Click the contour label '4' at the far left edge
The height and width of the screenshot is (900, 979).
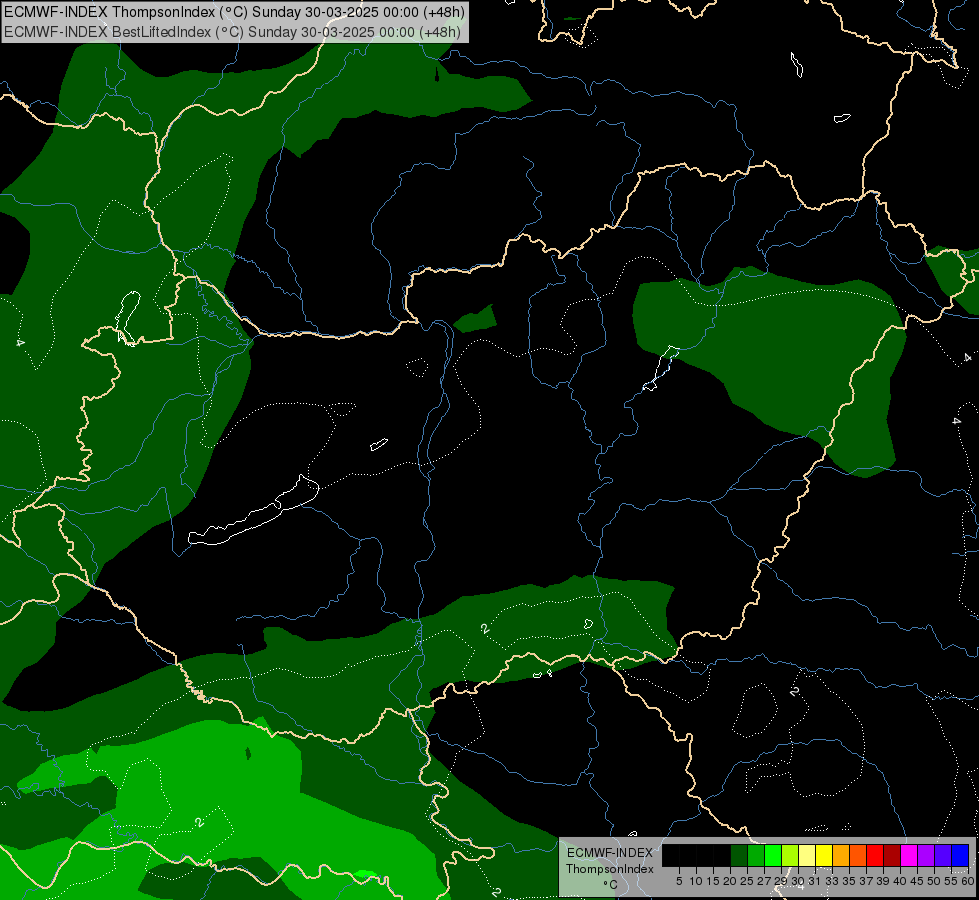click(x=20, y=343)
